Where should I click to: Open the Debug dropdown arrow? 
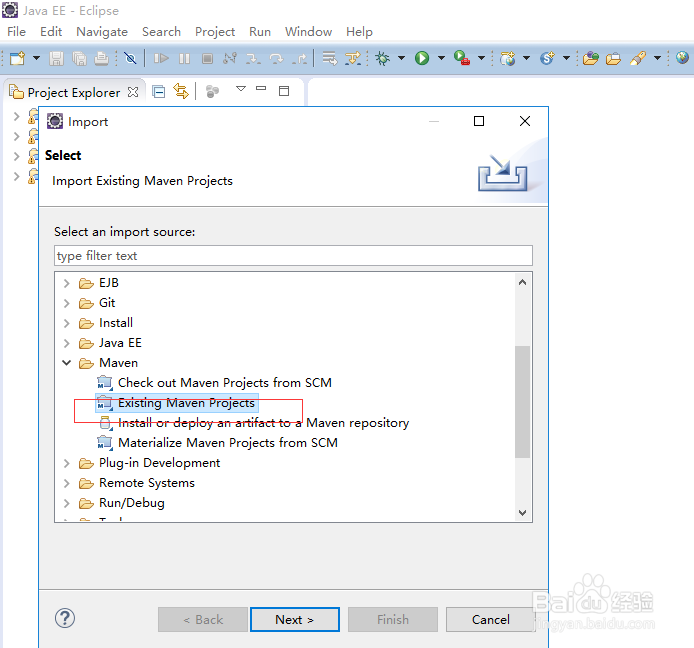tap(401, 58)
